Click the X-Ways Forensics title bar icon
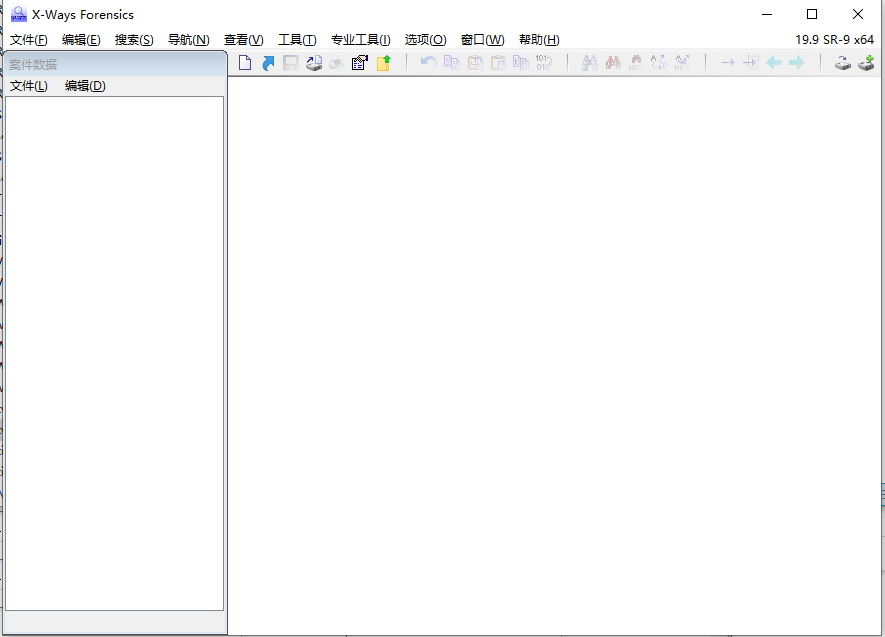 tap(19, 14)
